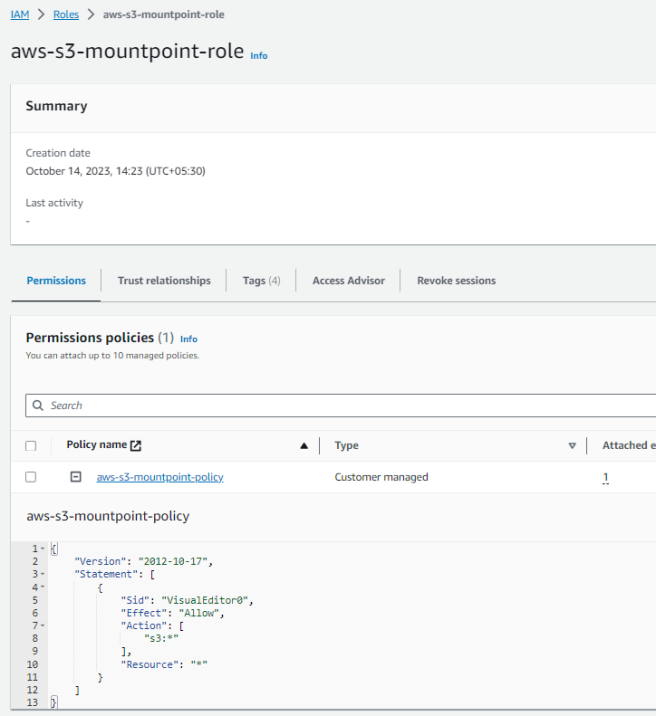Navigate to Roles in the breadcrumb
Screen dimensions: 656x716
click(x=65, y=15)
